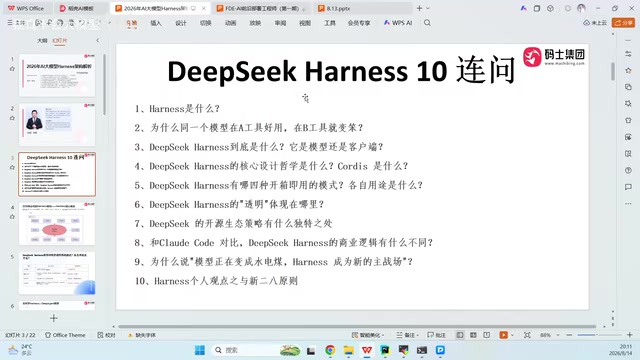Click the line '10、Harness个人观点之与新二八原则'
The height and width of the screenshot is (360, 640).
pyautogui.click(x=216, y=281)
